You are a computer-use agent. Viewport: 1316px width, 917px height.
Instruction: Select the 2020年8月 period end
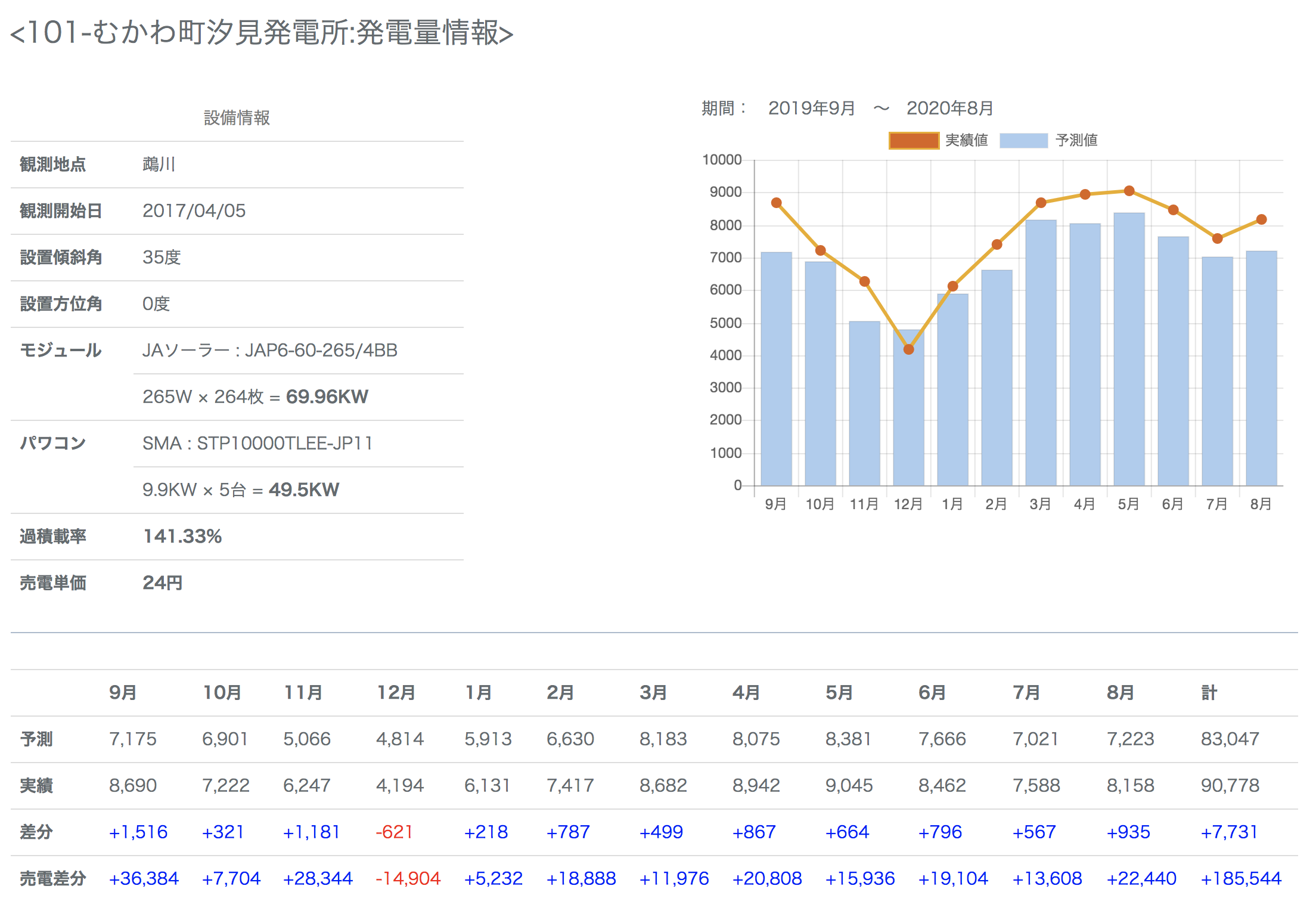click(949, 109)
